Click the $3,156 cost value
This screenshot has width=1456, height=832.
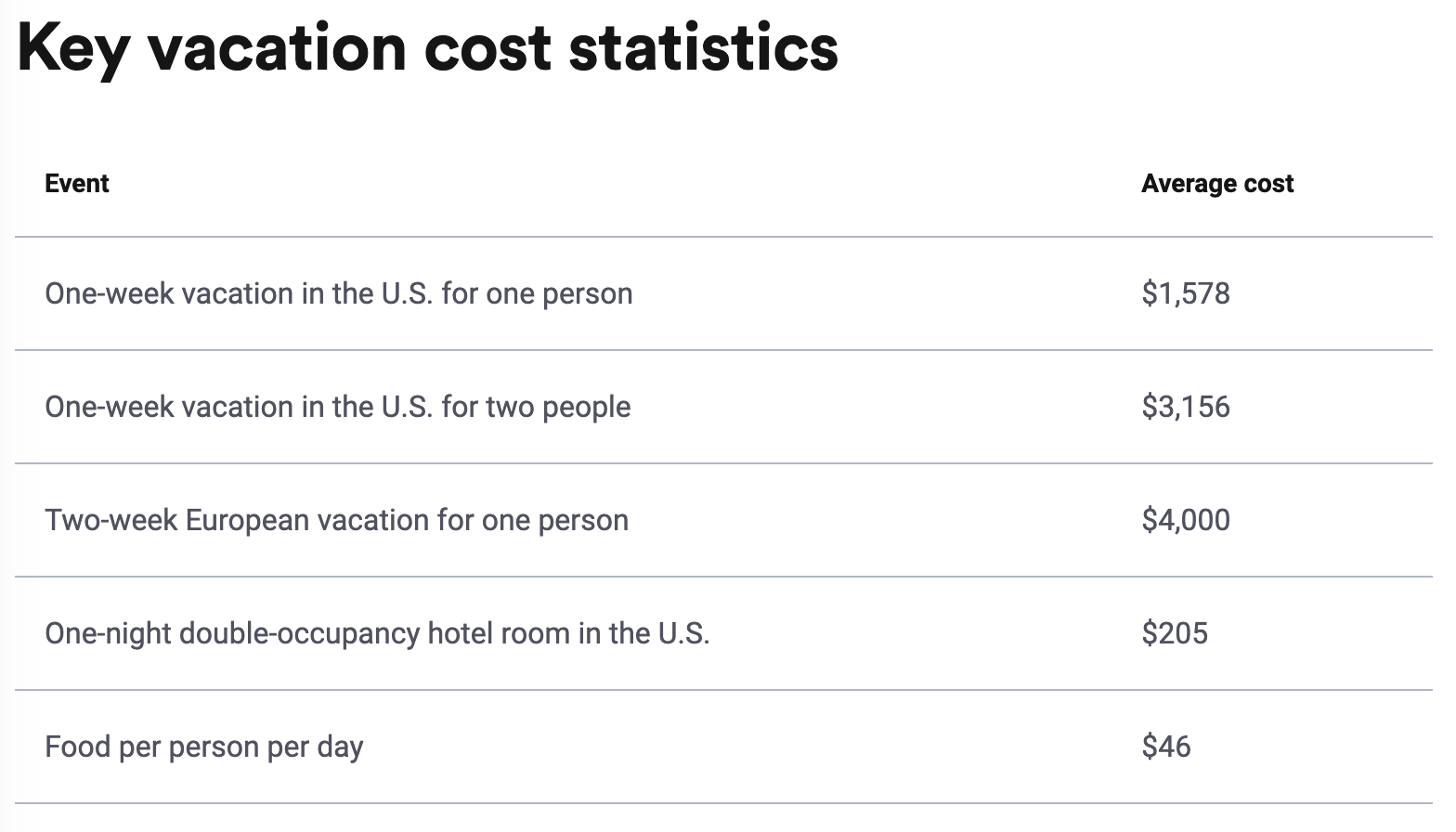click(x=1186, y=407)
